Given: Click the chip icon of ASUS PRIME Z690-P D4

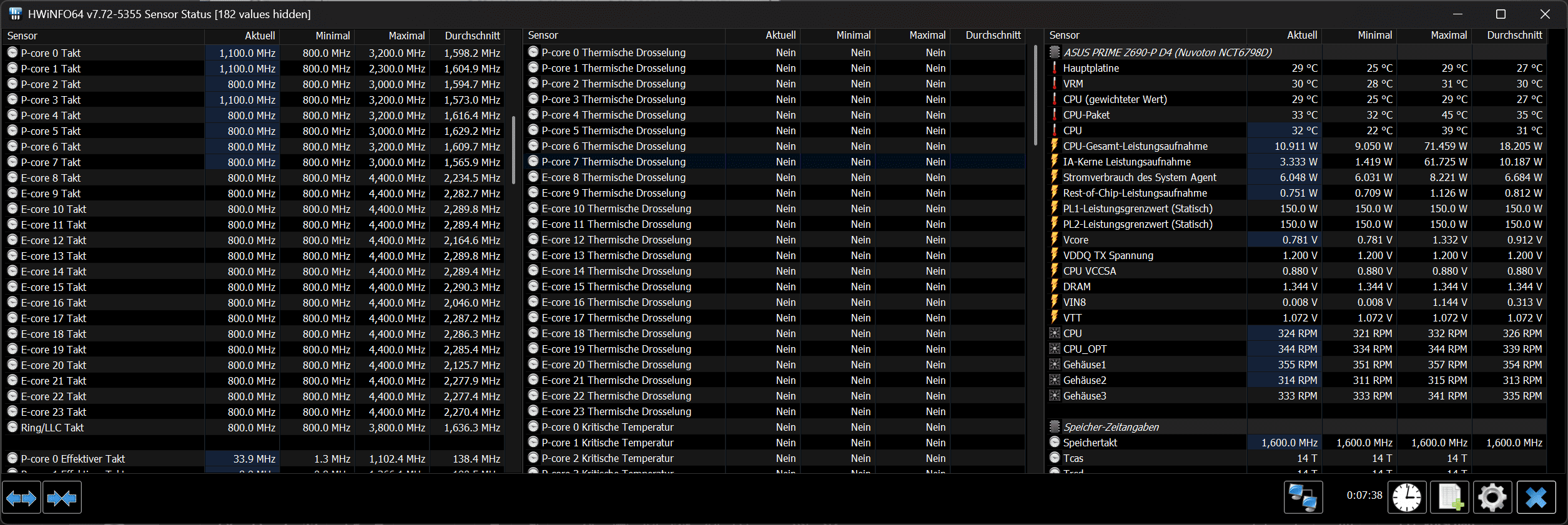Looking at the screenshot, I should 1055,52.
